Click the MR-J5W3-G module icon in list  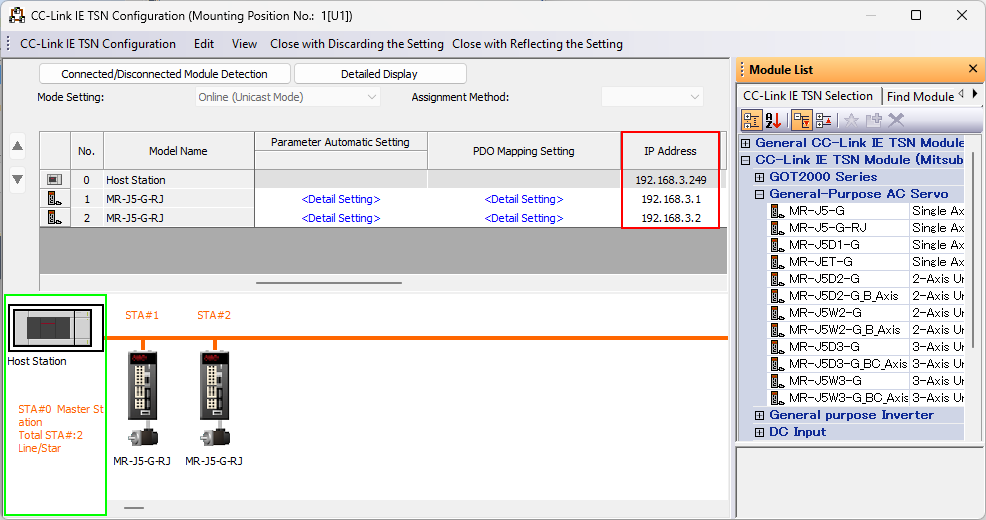pos(778,381)
